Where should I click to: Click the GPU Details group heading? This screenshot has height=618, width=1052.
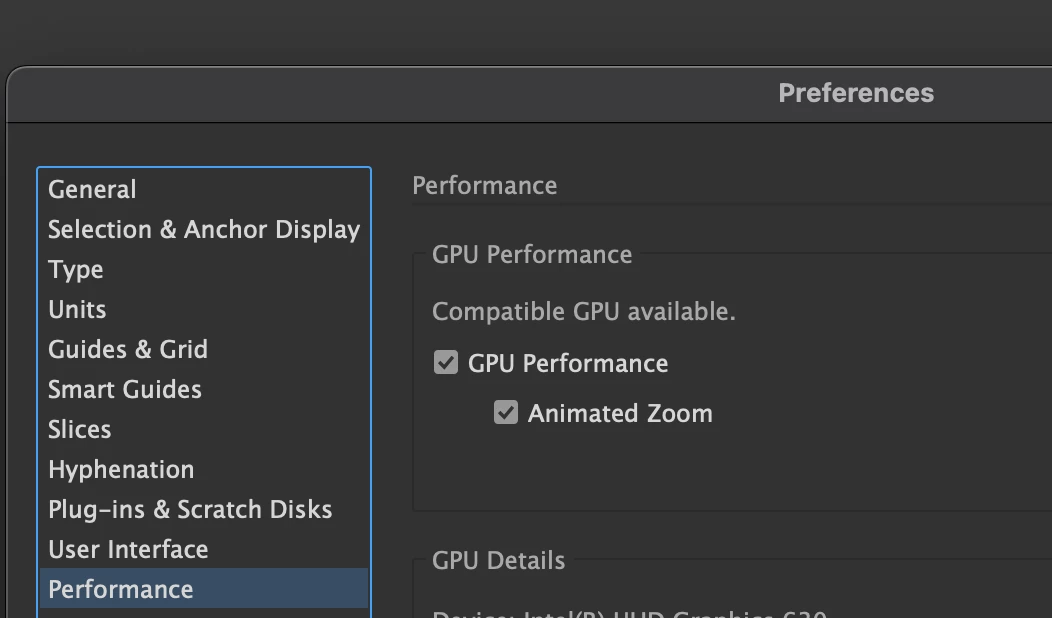[498, 560]
